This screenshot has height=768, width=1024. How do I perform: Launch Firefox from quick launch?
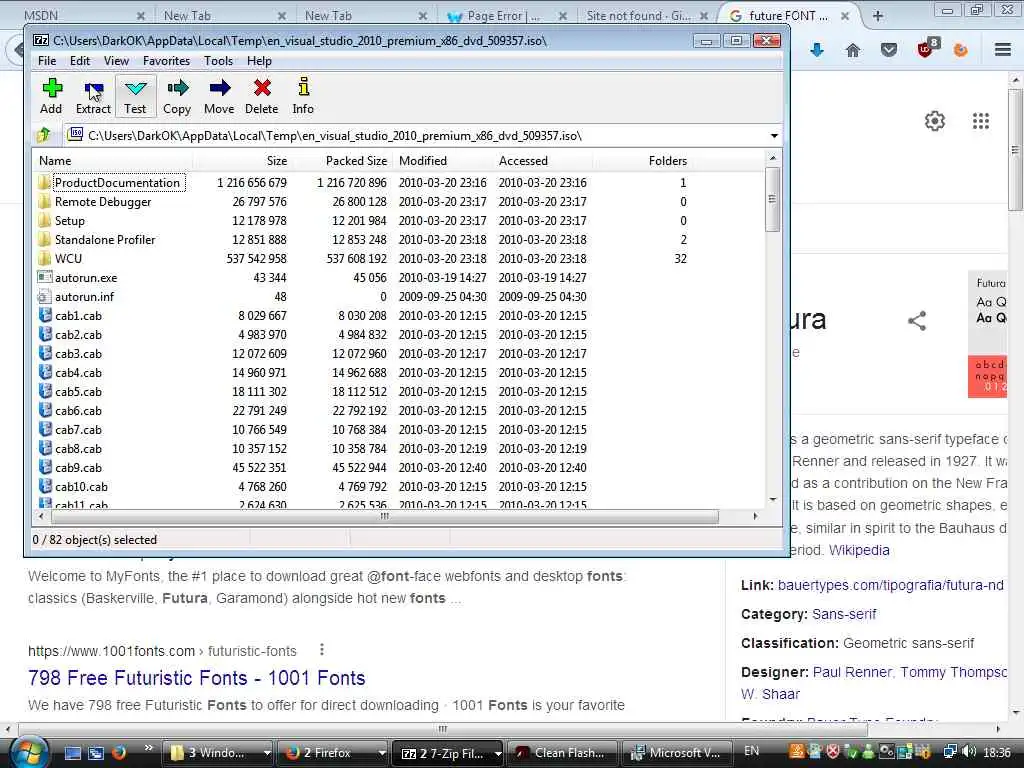[119, 752]
